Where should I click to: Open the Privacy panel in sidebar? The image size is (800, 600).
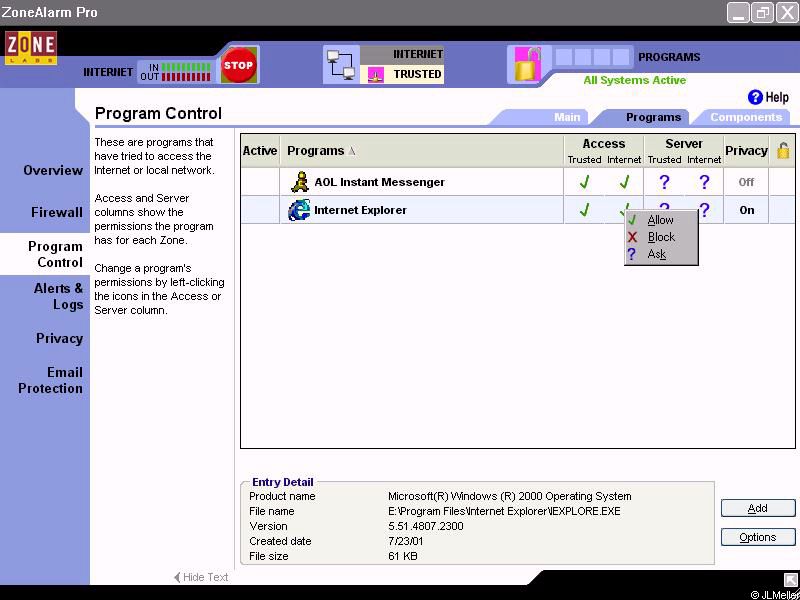(x=59, y=338)
